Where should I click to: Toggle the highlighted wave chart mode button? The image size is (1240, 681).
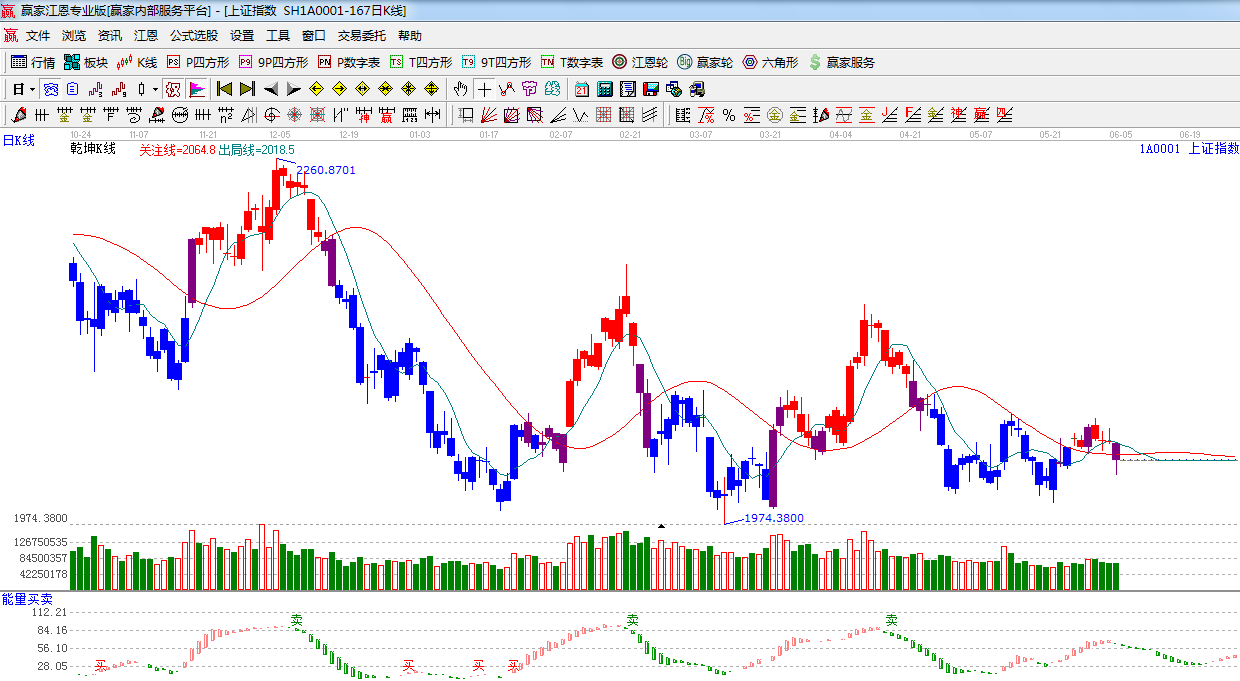[50, 89]
